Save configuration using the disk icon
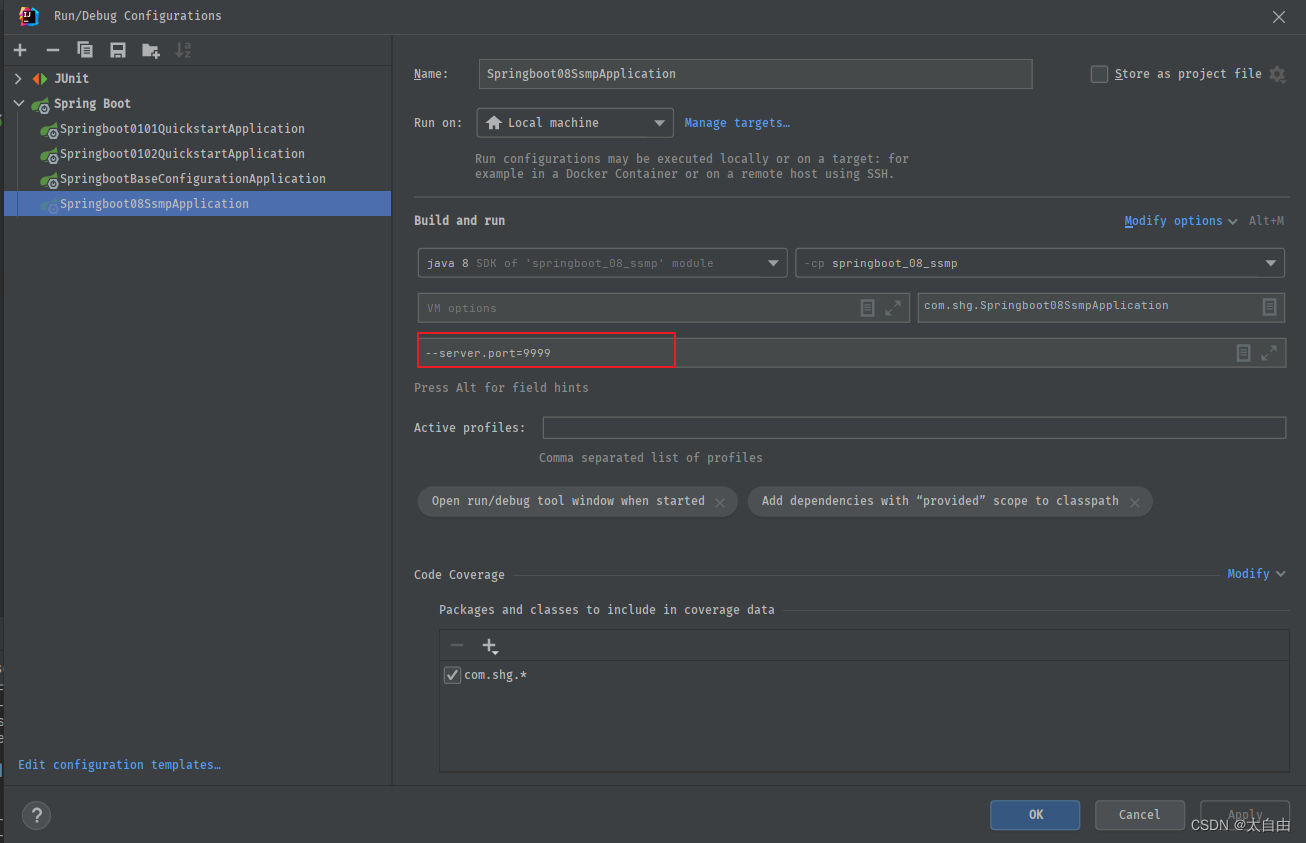Image resolution: width=1306 pixels, height=843 pixels. coord(118,50)
